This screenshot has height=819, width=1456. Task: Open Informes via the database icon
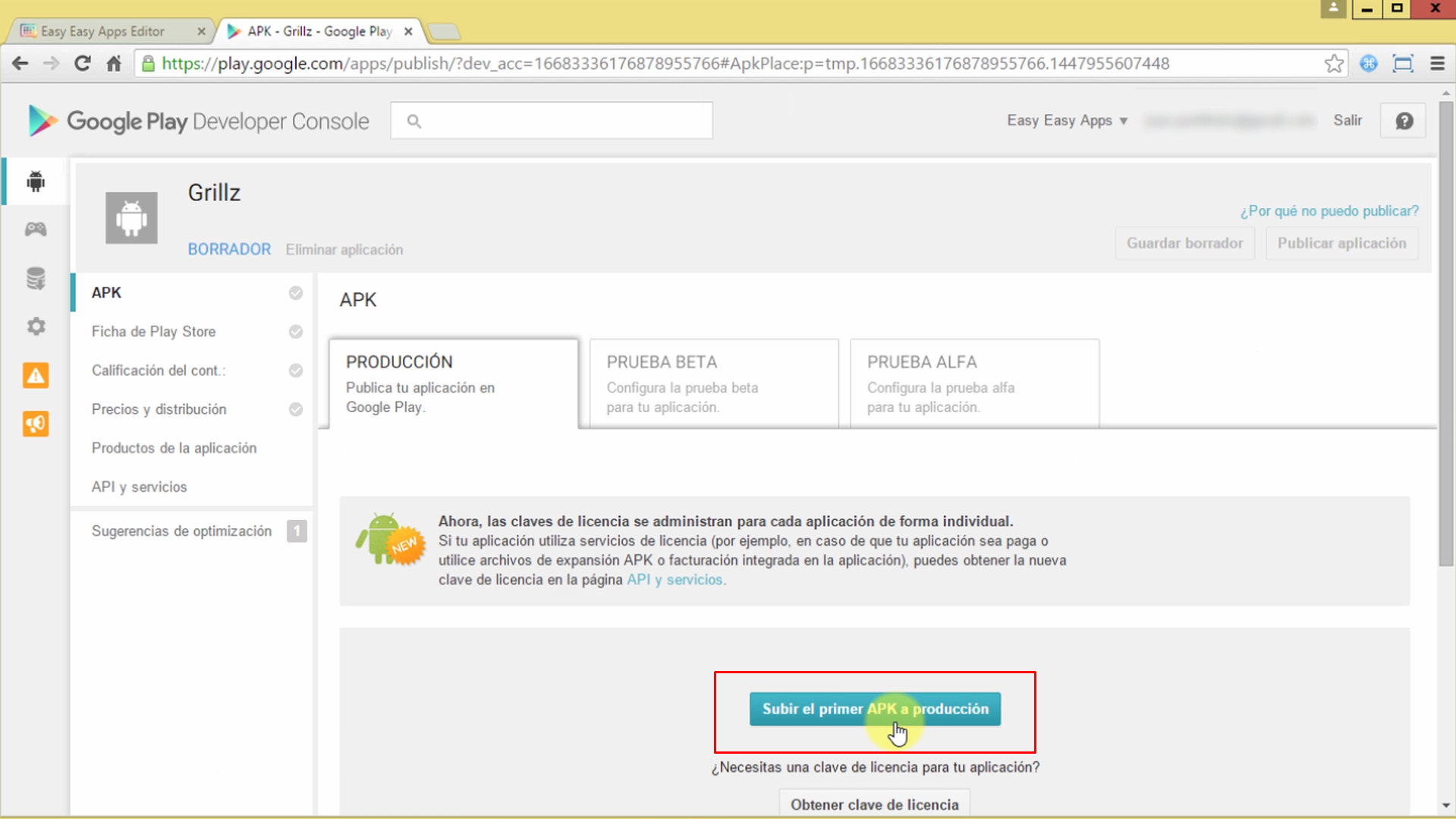click(36, 278)
